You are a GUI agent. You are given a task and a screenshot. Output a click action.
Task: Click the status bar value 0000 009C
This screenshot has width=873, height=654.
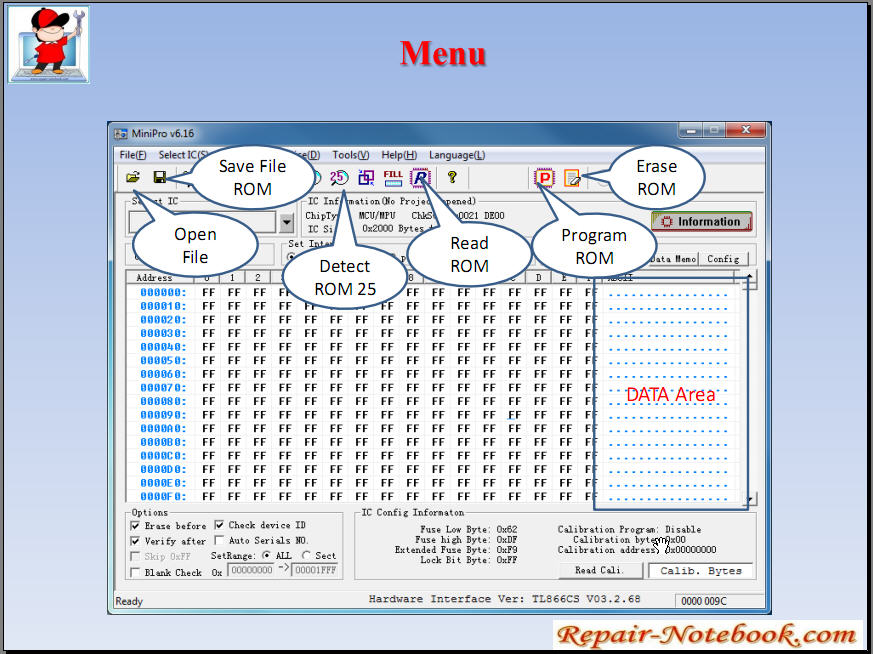coord(704,601)
